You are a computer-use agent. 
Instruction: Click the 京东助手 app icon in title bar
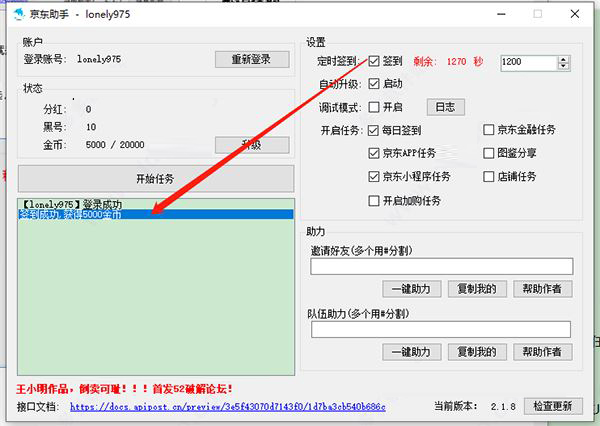coord(19,15)
